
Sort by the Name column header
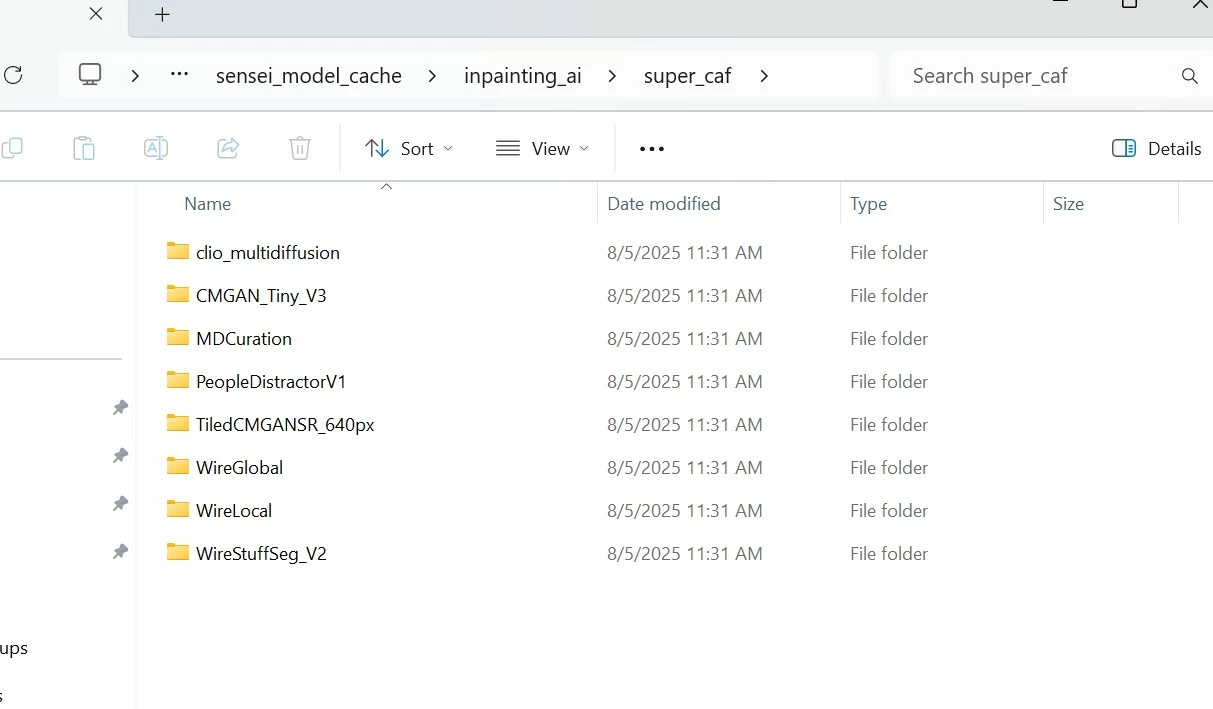pos(208,204)
